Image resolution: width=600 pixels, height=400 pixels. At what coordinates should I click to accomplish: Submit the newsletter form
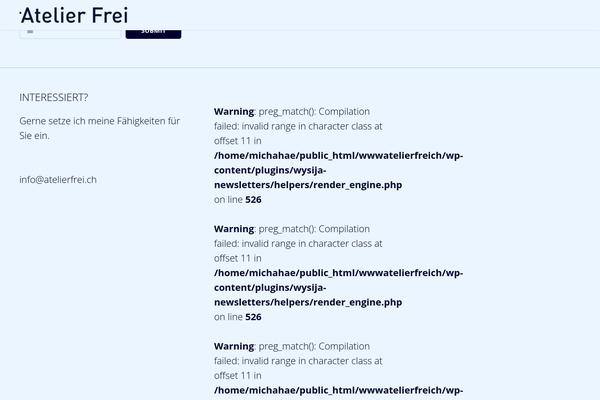153,34
